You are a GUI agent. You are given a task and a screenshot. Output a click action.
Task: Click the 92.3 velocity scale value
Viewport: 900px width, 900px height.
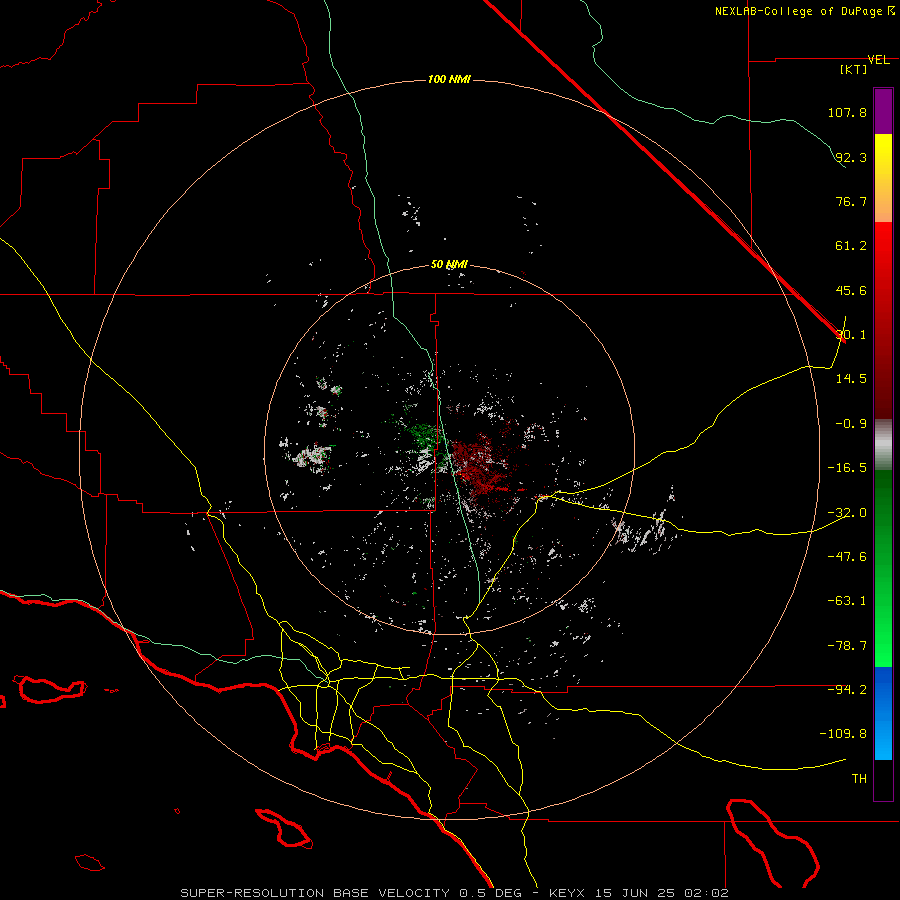851,157
